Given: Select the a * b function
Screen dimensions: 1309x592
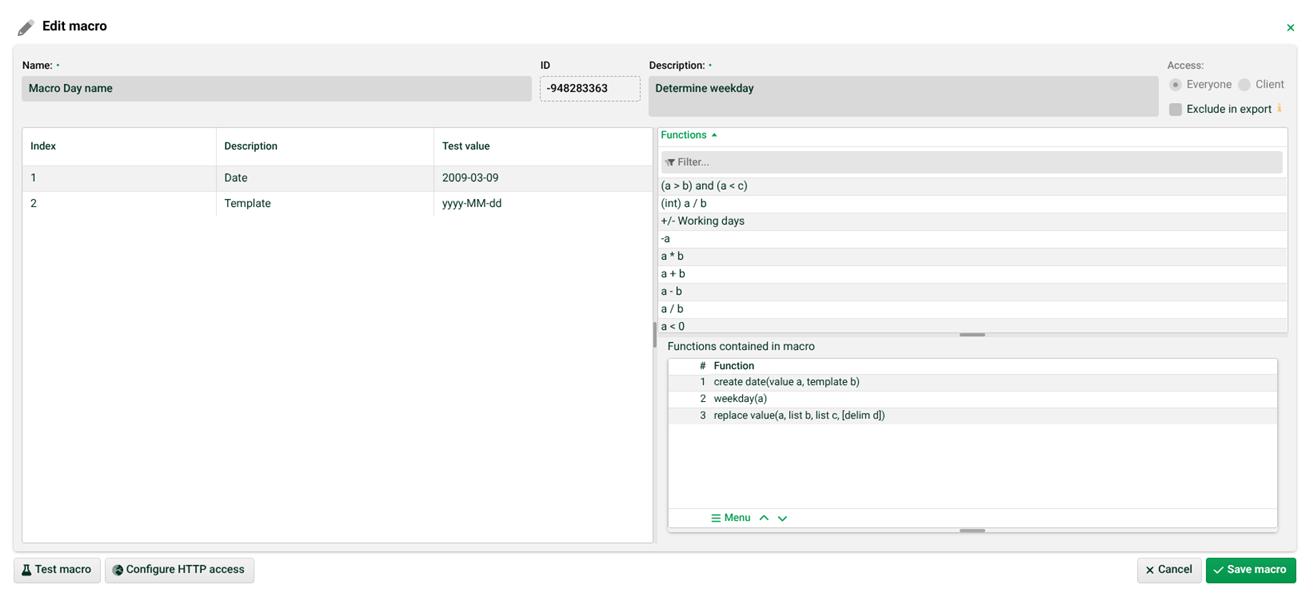Looking at the screenshot, I should click(972, 257).
